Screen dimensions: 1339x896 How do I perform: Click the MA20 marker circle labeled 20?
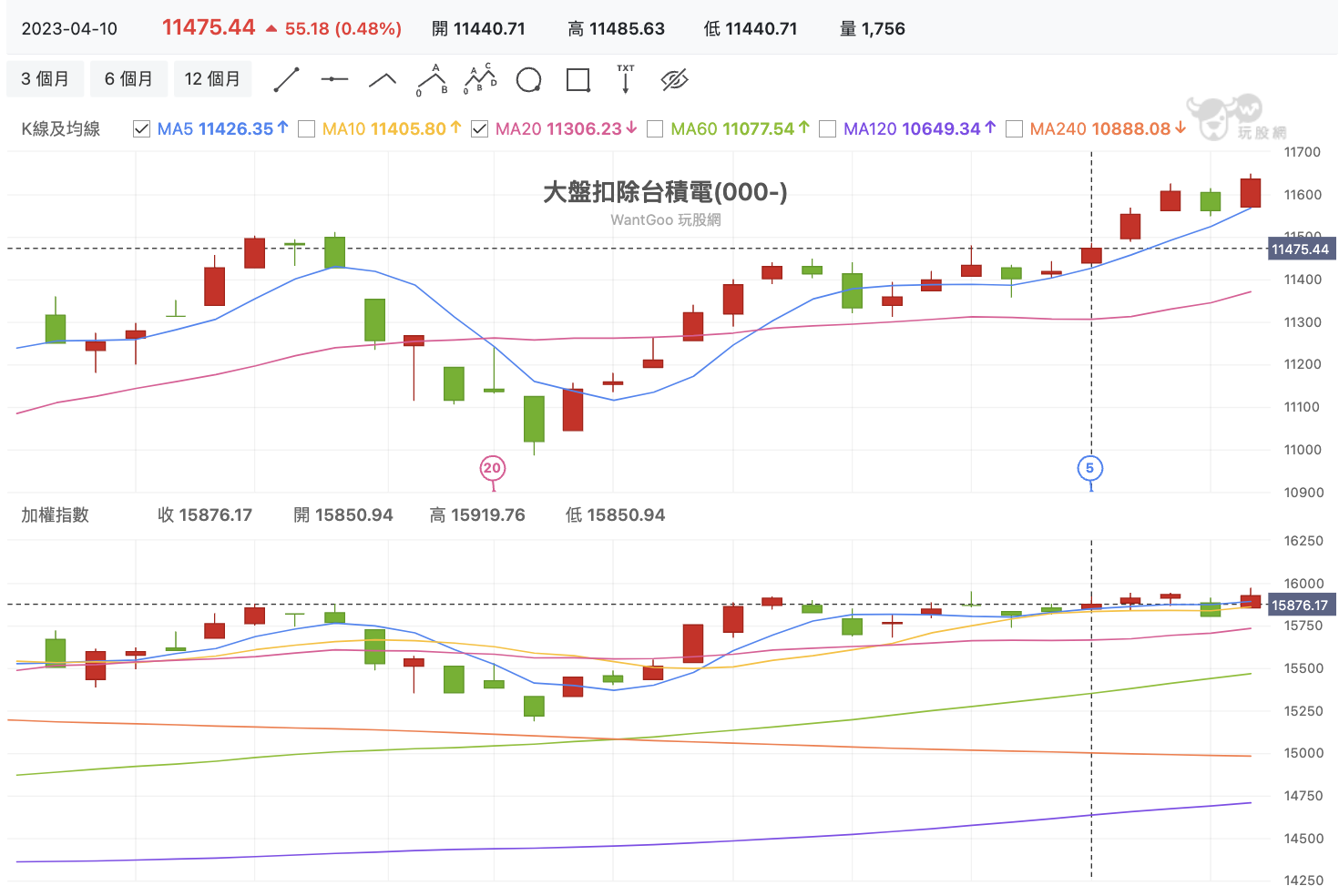click(492, 468)
